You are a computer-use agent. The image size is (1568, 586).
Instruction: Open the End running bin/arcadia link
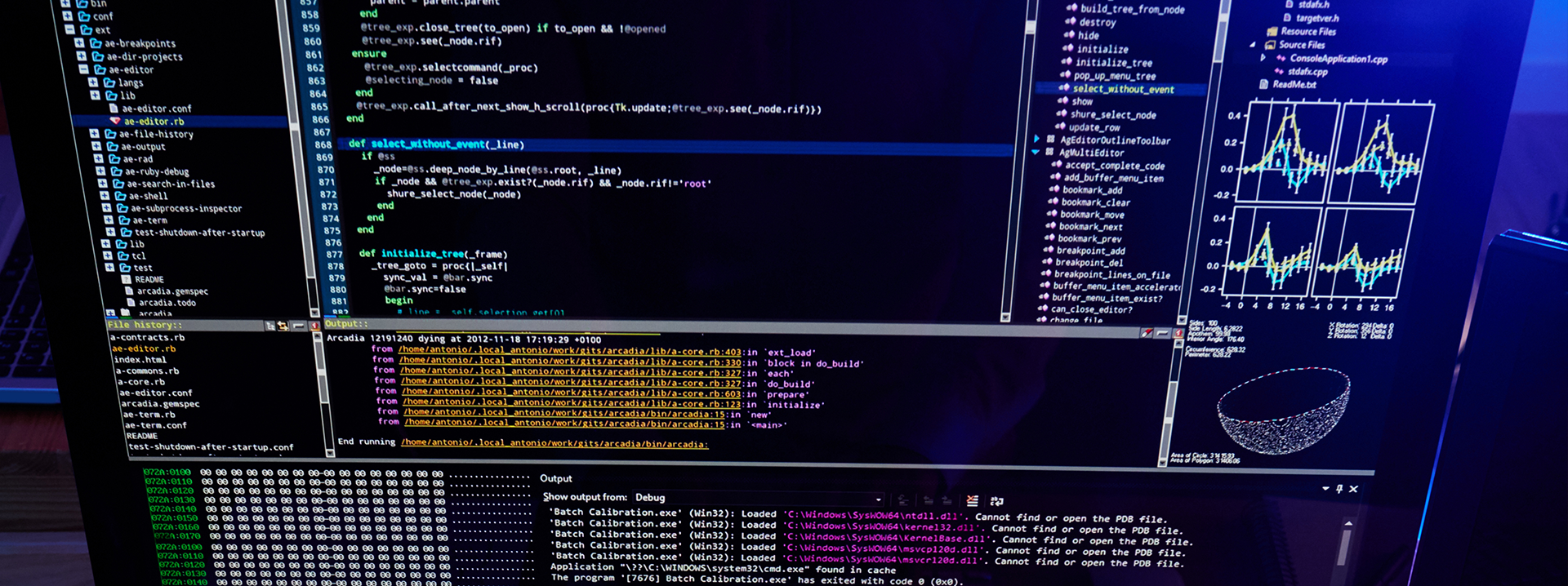click(x=555, y=444)
